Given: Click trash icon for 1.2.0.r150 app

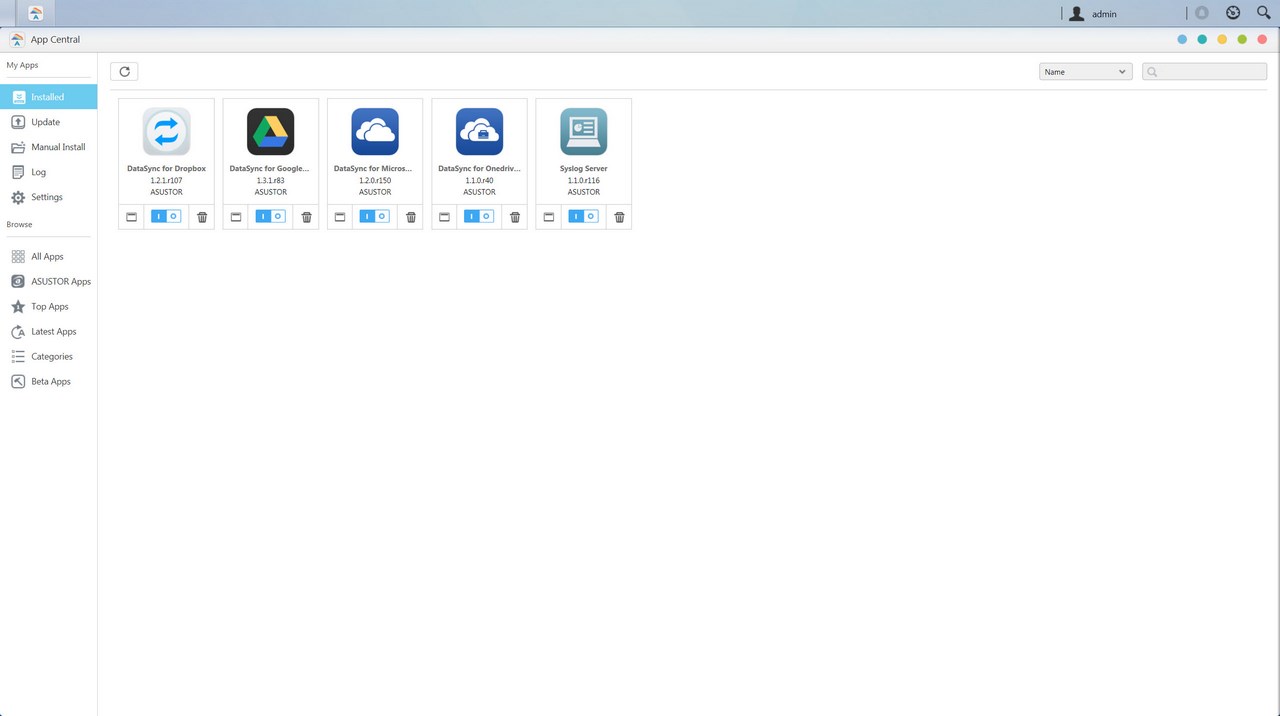Looking at the screenshot, I should [411, 217].
